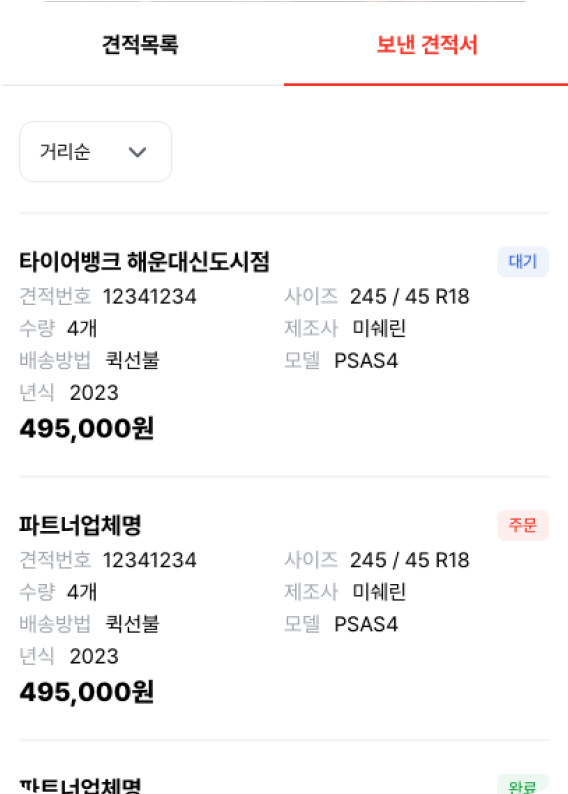Click the 주문 status badge
568x794 pixels.
click(x=523, y=525)
